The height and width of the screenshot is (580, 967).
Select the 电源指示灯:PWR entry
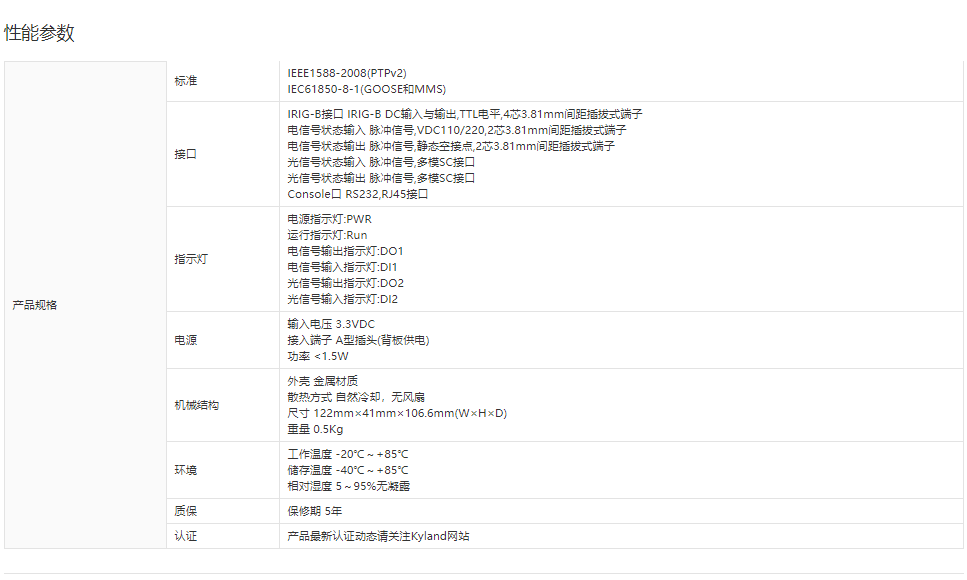[x=329, y=219]
